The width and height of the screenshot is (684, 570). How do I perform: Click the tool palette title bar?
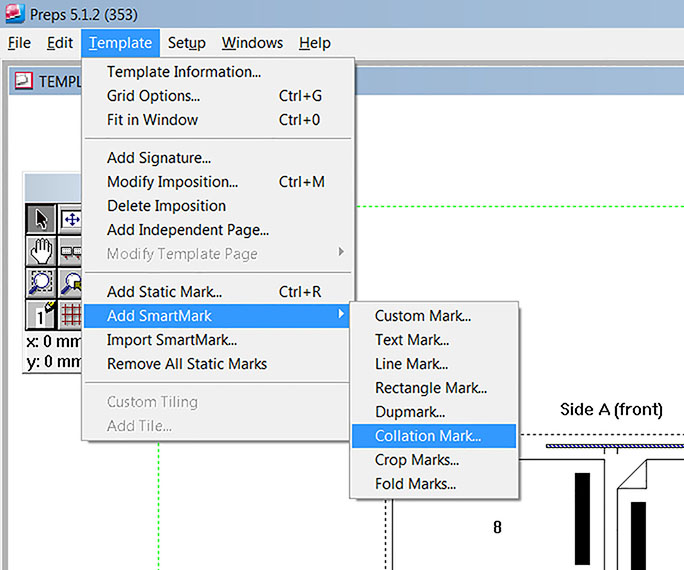[x=53, y=187]
